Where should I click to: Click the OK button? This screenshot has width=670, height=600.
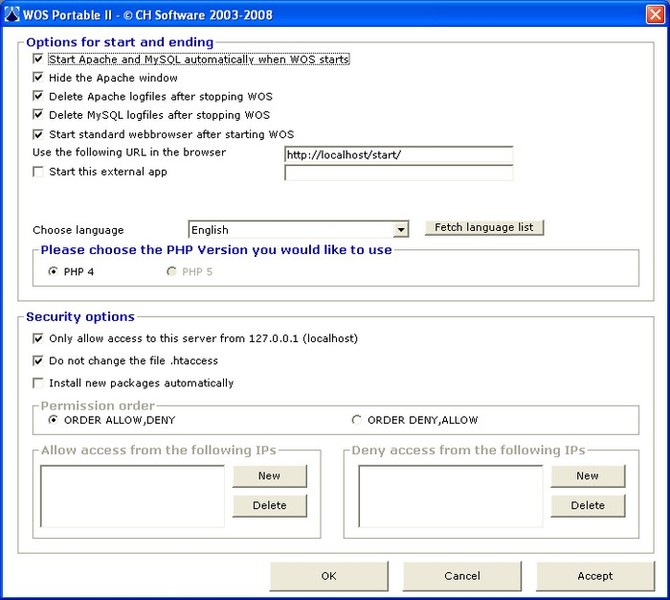pyautogui.click(x=329, y=576)
